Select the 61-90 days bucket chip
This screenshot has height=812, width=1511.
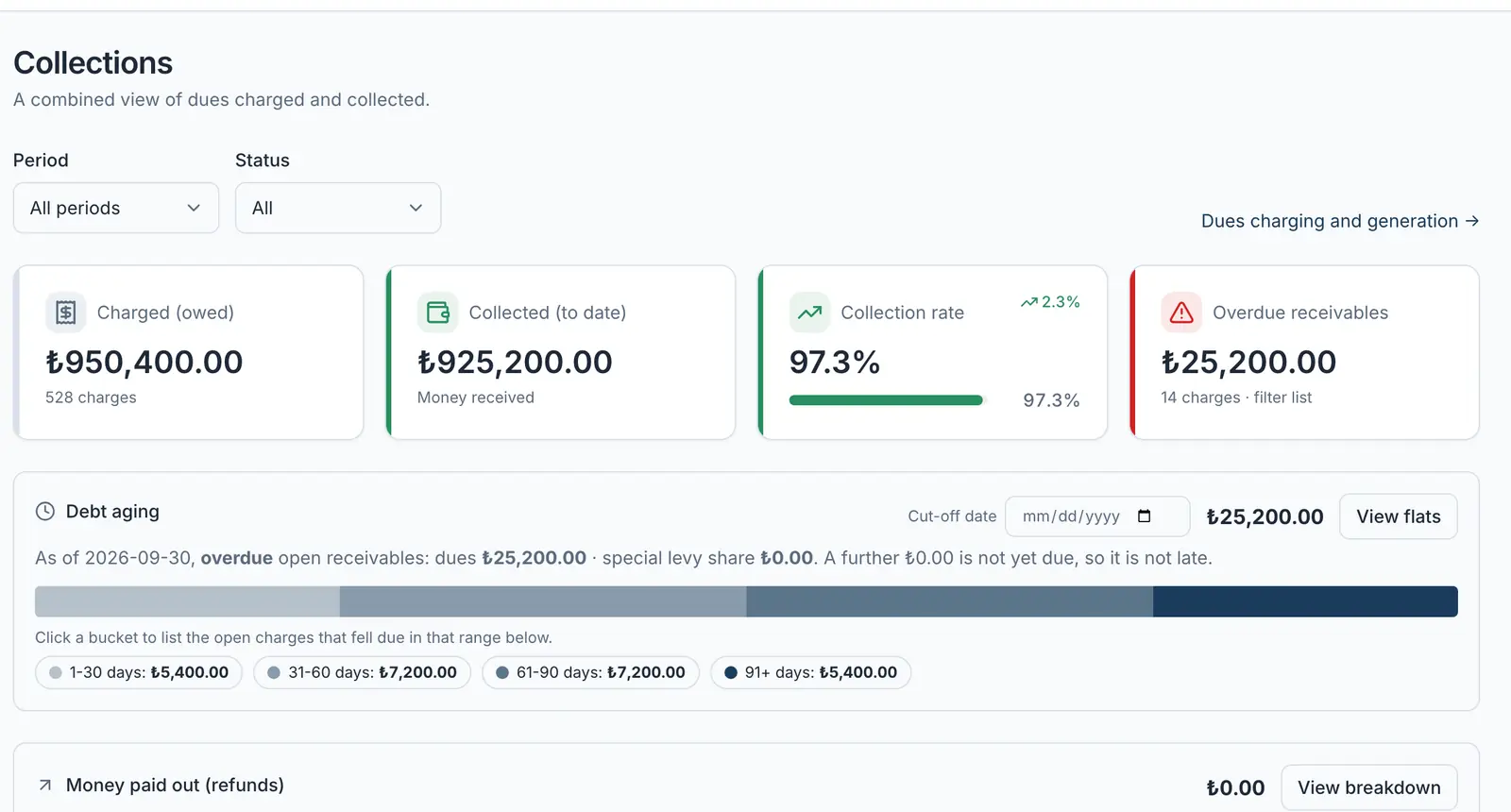point(590,672)
